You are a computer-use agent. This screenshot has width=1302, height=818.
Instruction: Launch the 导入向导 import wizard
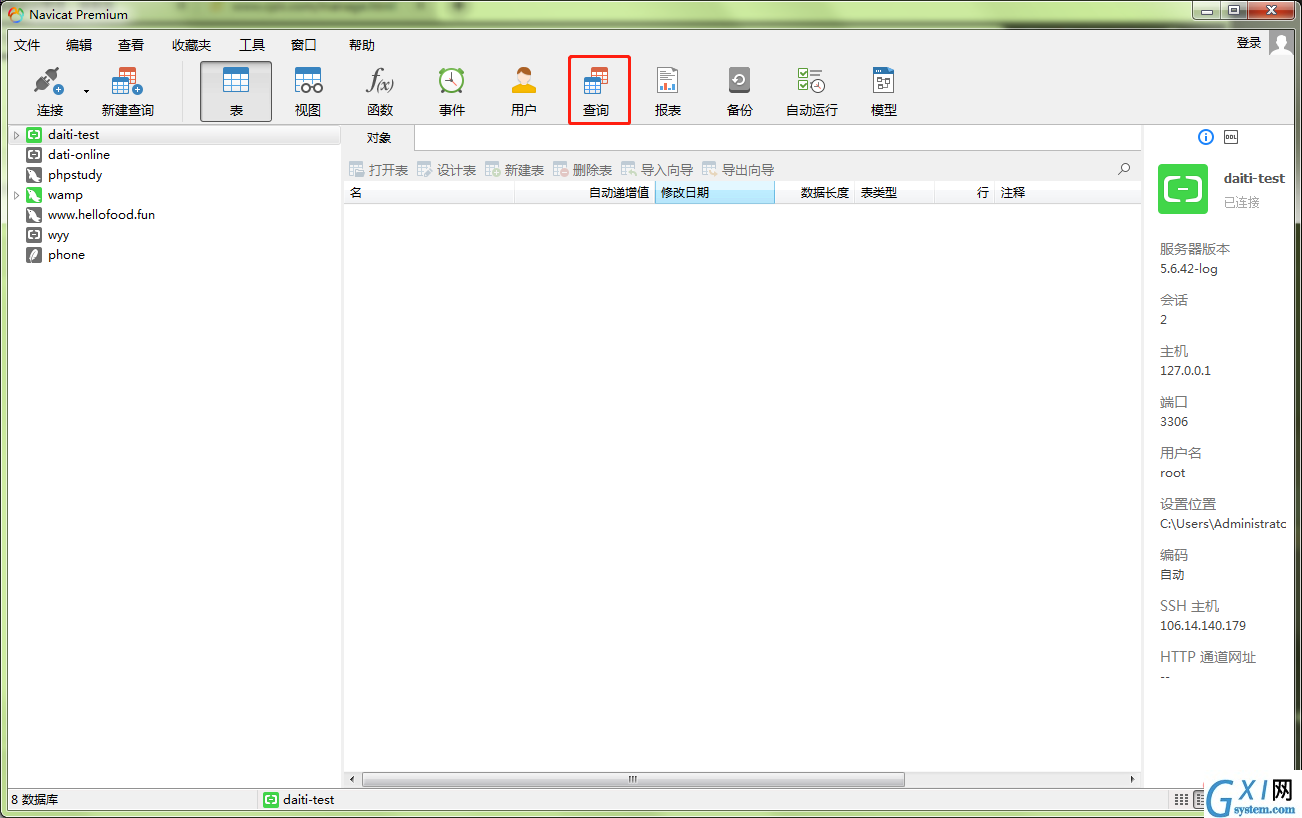click(x=657, y=170)
